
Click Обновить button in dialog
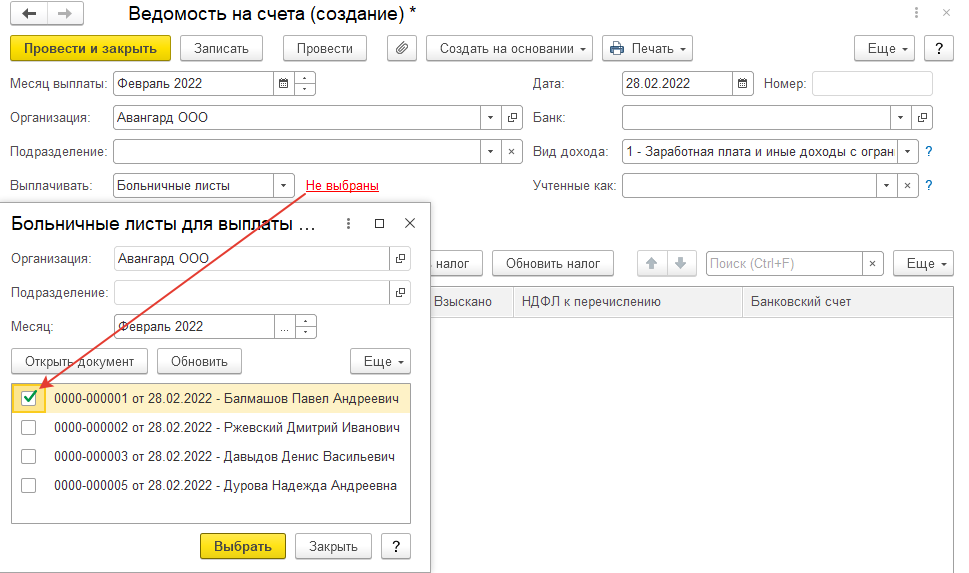199,362
